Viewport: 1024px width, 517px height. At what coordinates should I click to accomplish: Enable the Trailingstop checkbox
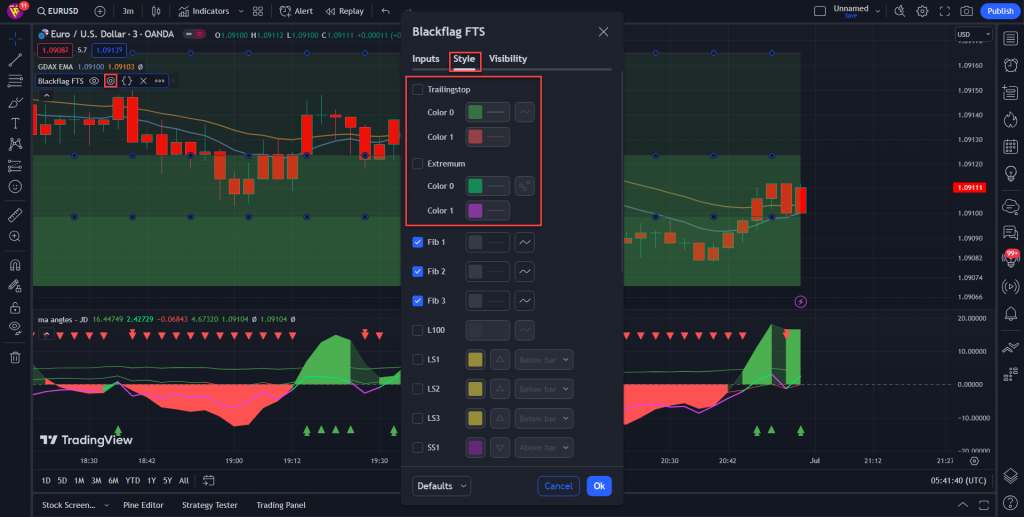[x=417, y=89]
